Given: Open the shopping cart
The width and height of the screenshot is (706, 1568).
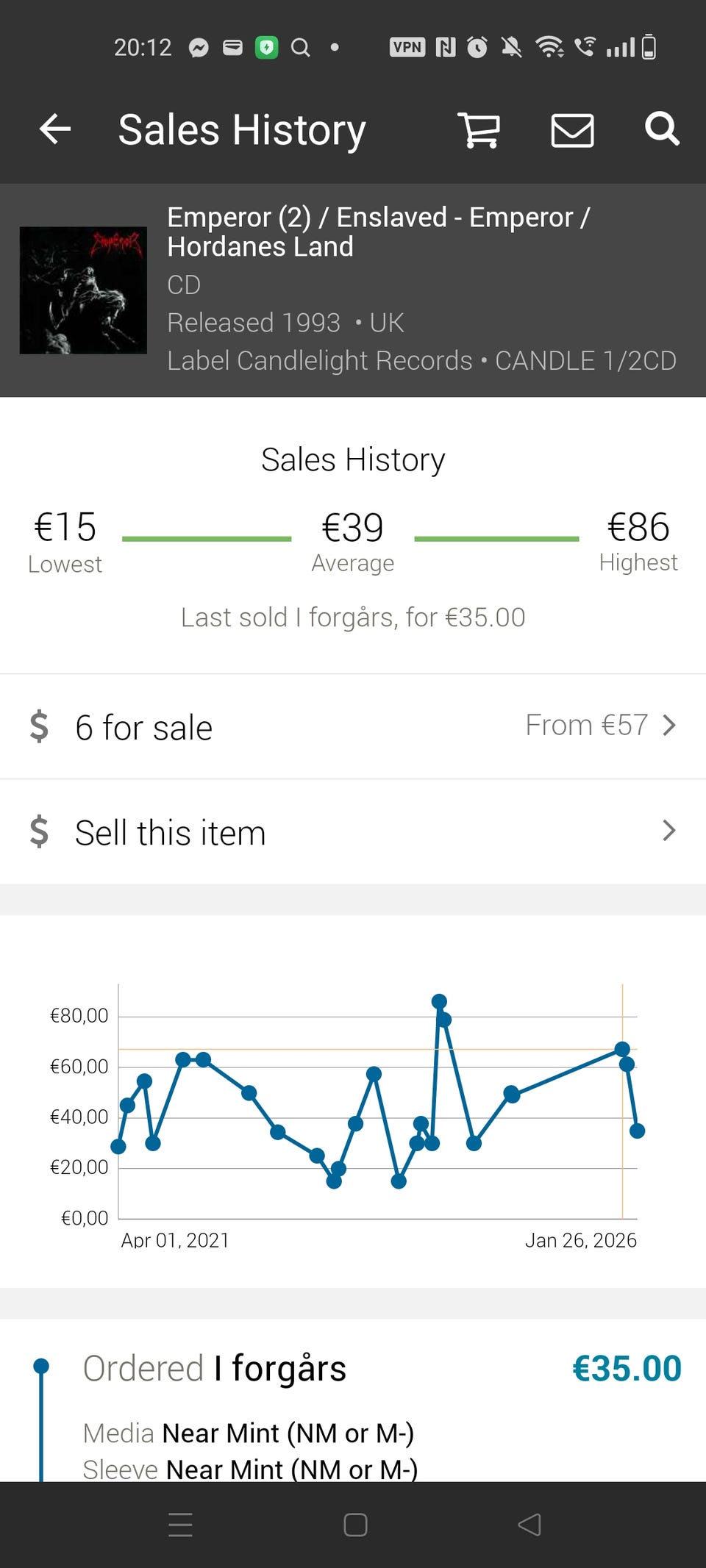Looking at the screenshot, I should [479, 131].
